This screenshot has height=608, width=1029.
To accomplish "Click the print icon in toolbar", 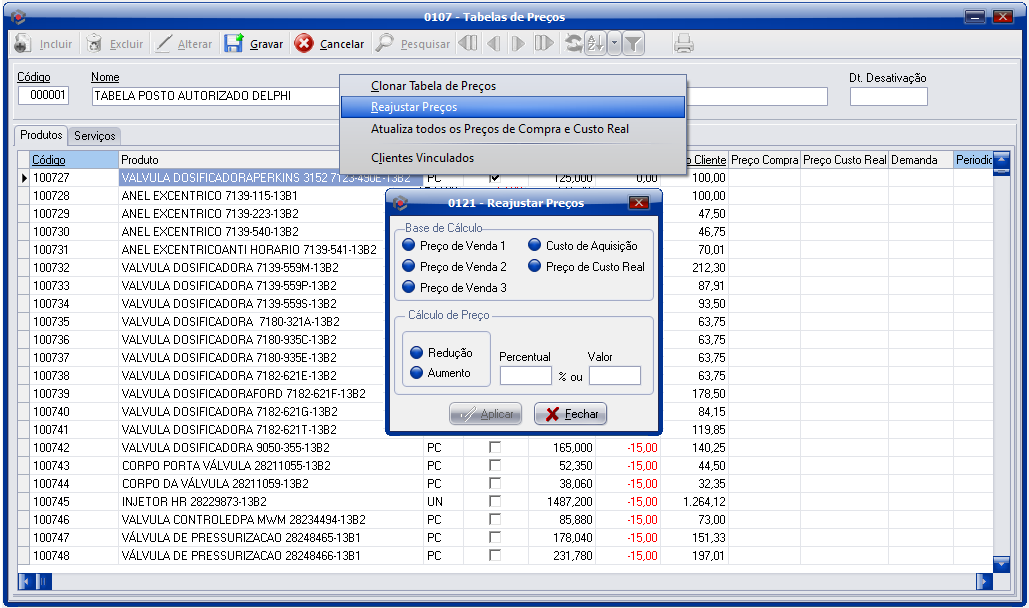I will point(684,44).
